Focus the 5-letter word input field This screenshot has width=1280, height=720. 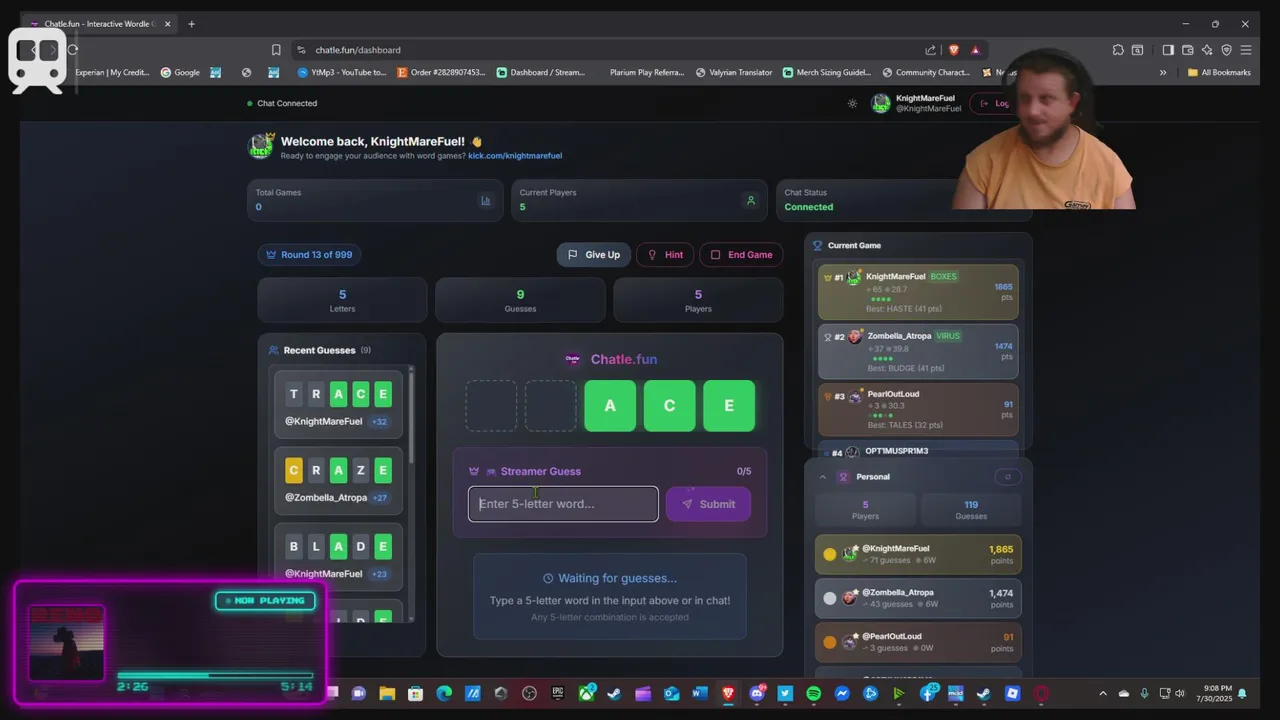[x=563, y=504]
